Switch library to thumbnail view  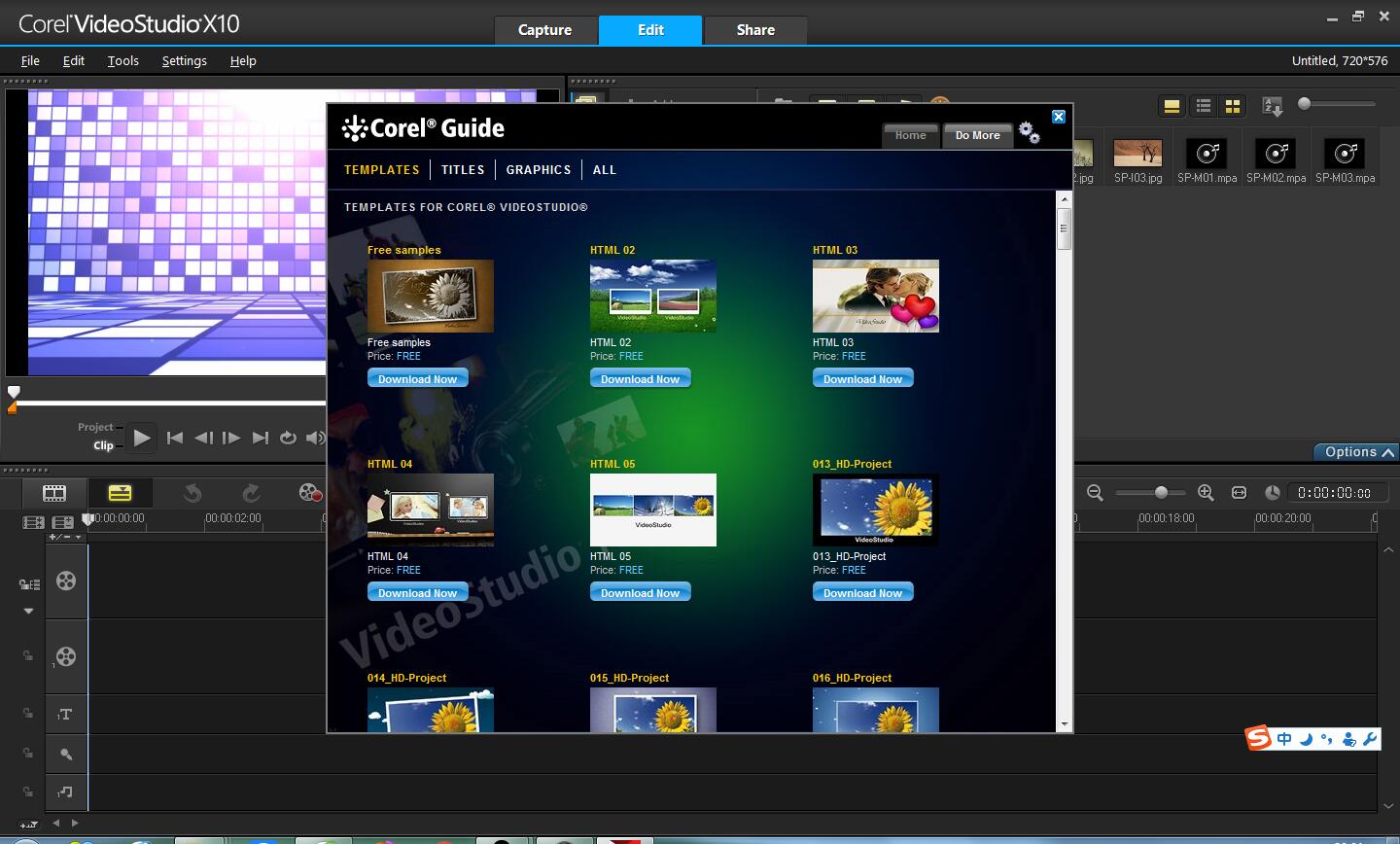[1233, 106]
